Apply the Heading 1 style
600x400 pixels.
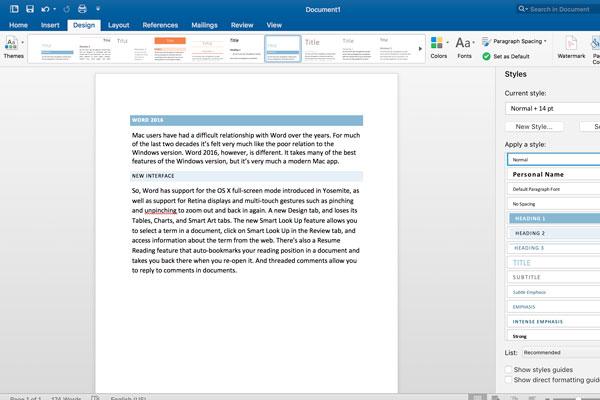(552, 218)
